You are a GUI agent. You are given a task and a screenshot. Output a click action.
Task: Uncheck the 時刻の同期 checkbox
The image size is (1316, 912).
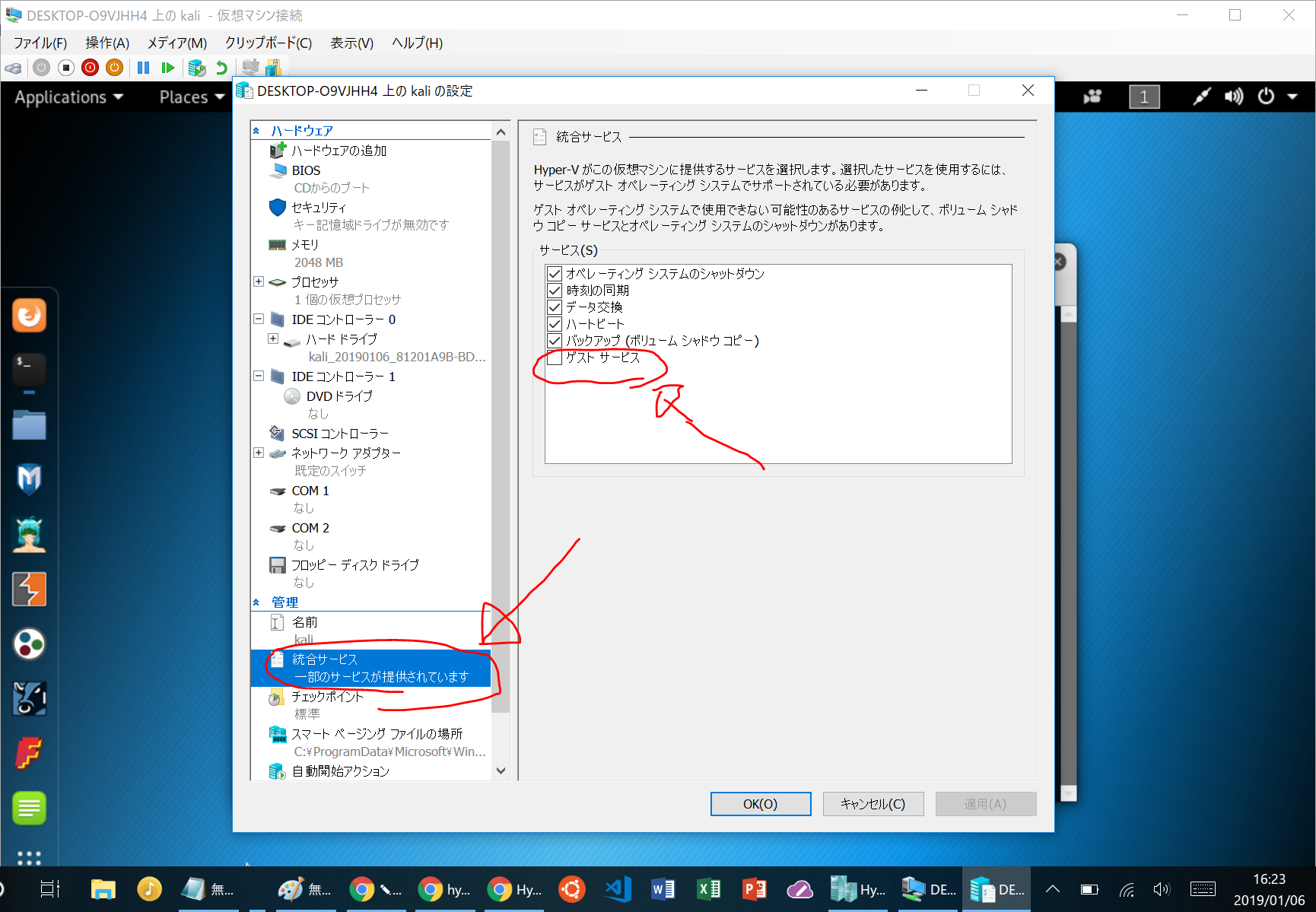(555, 291)
